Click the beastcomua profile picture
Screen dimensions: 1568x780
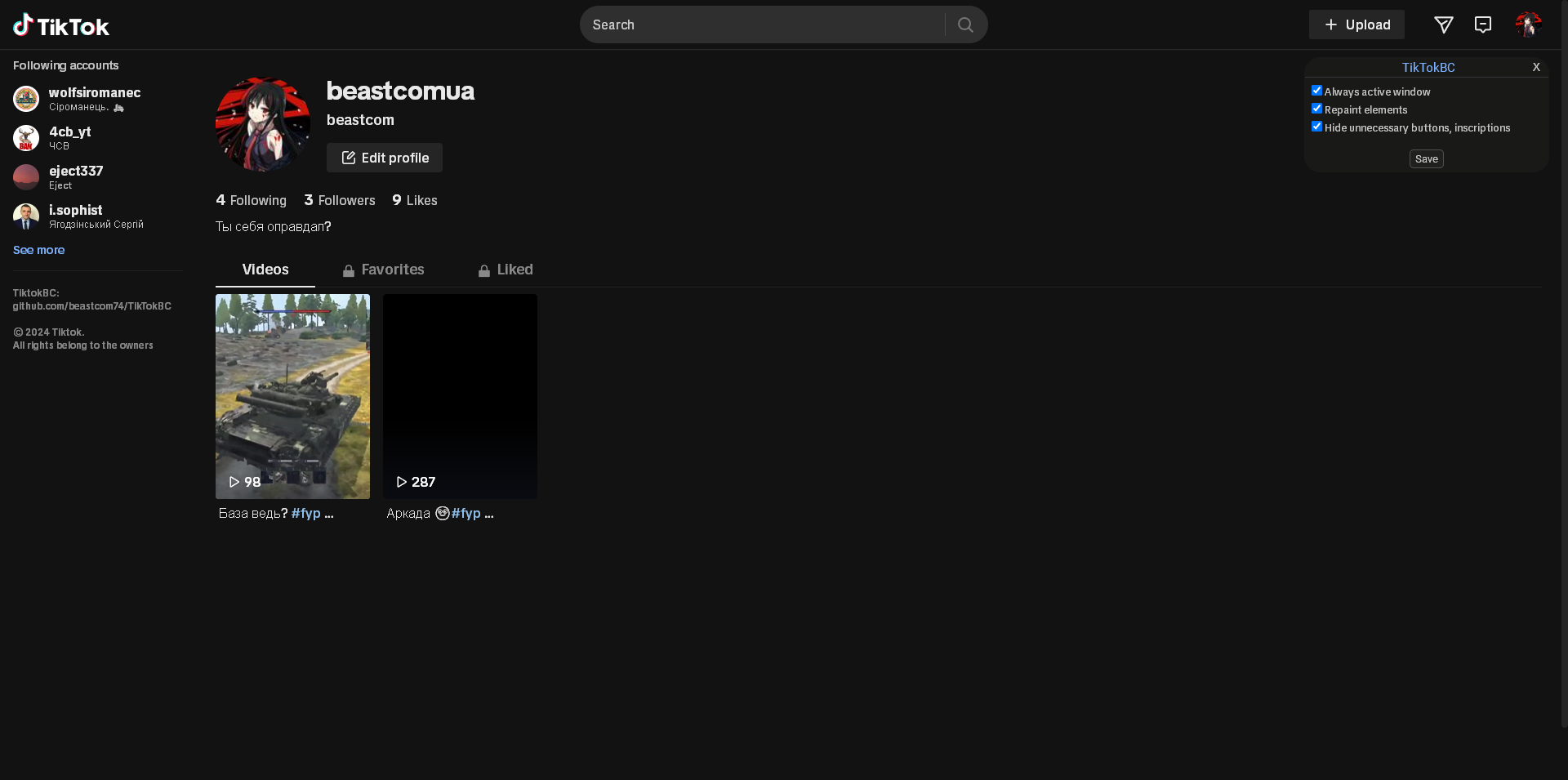point(263,125)
